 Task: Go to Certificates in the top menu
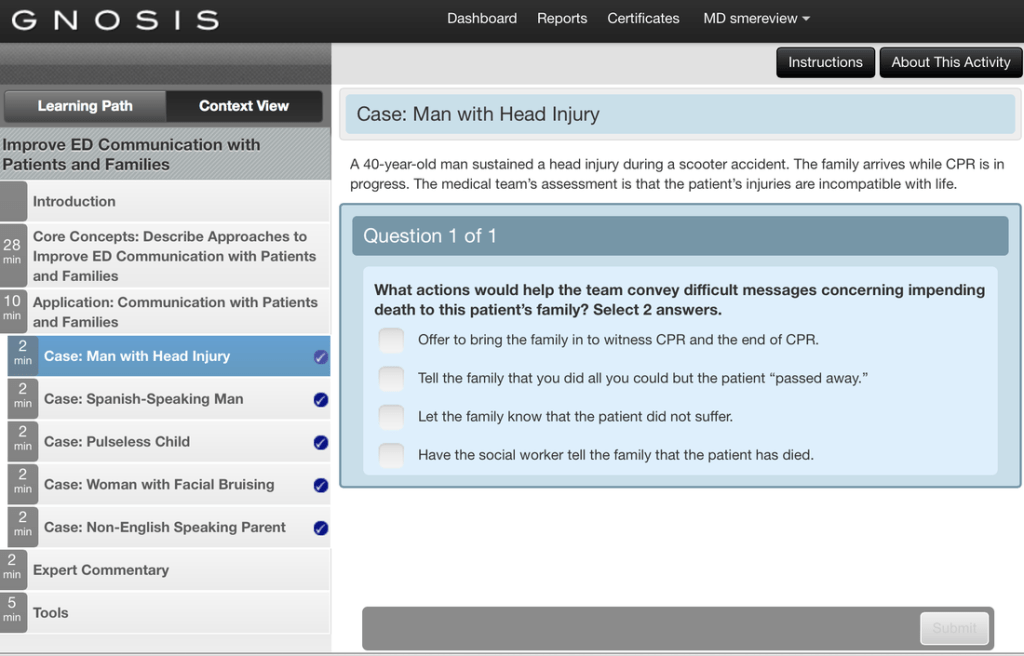(643, 18)
